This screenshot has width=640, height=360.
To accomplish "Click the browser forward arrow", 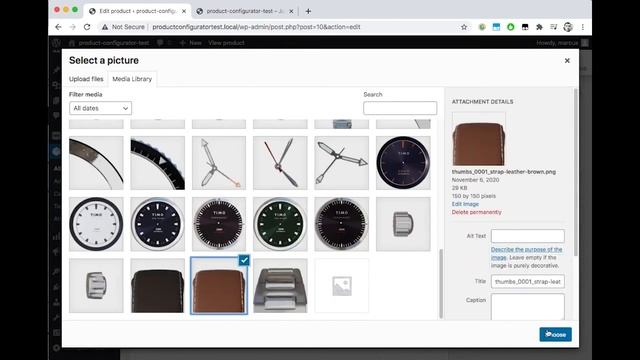I will point(73,27).
